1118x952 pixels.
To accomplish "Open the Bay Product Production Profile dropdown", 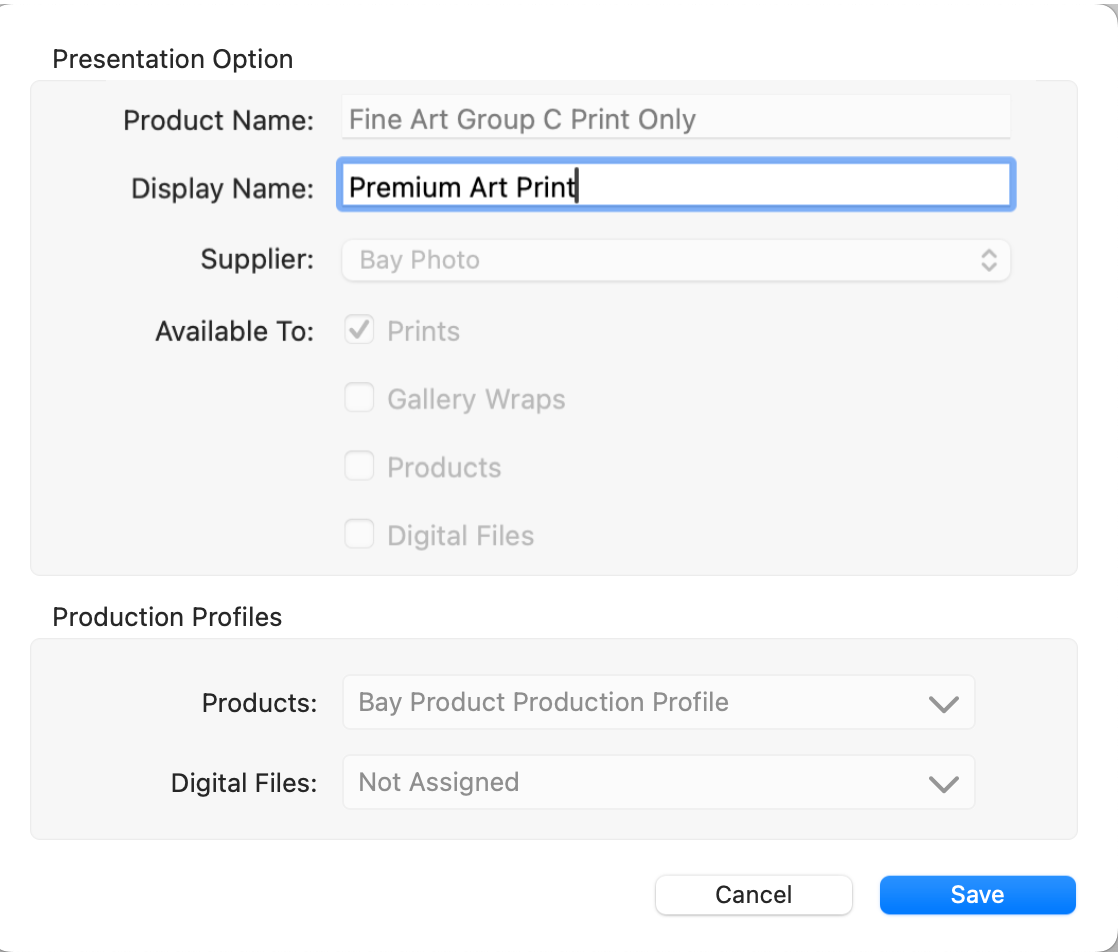I will (640, 702).
